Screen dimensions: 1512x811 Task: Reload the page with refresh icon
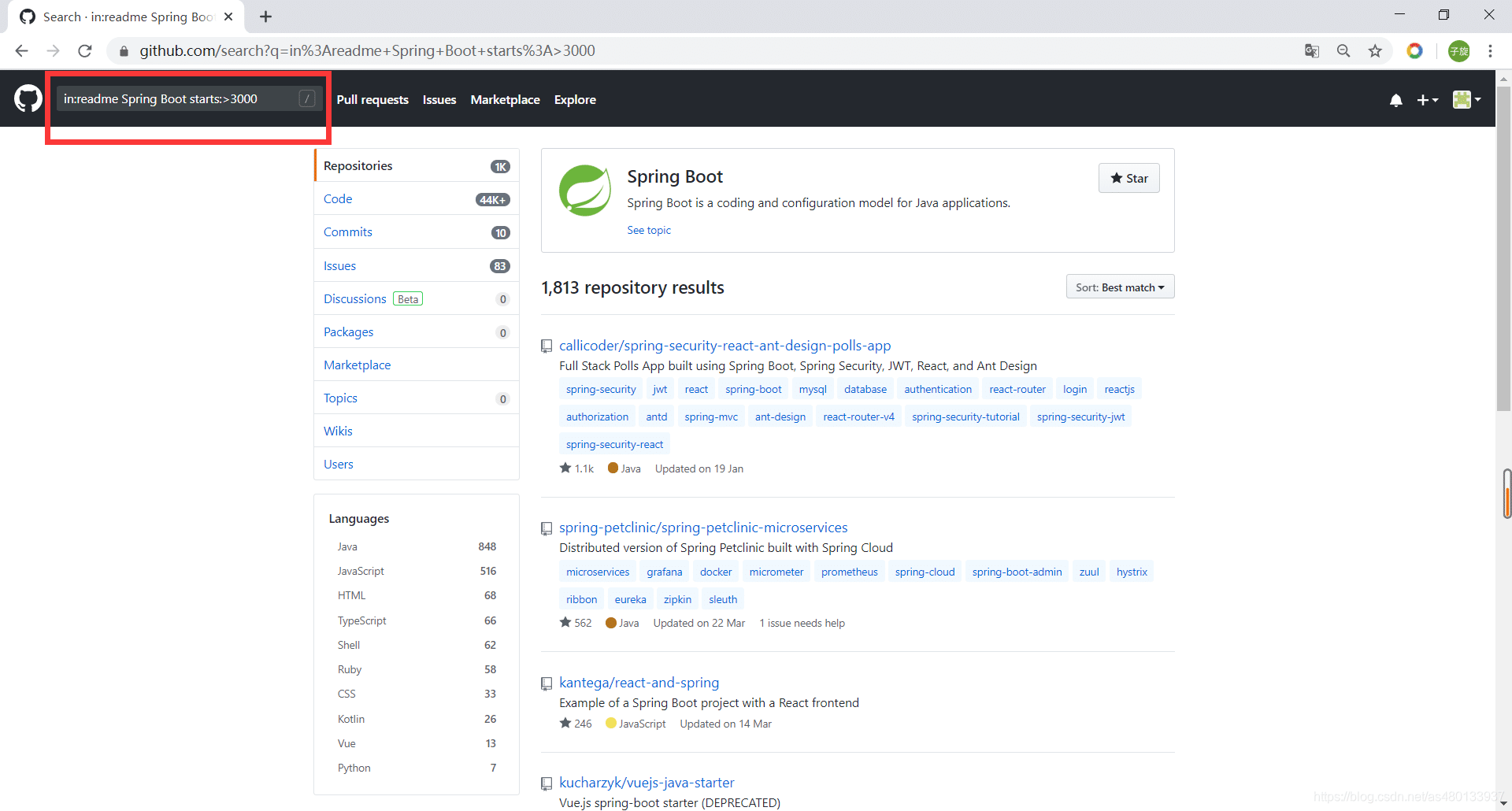[x=85, y=50]
